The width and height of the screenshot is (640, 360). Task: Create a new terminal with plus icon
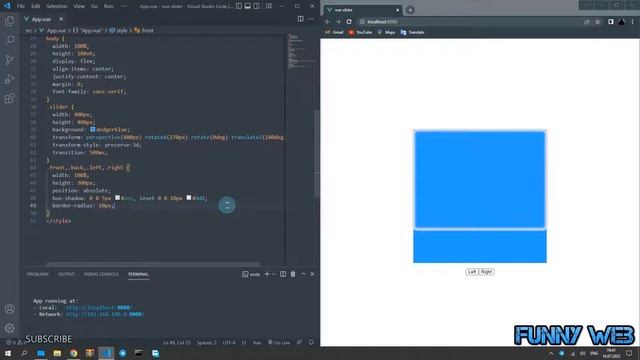click(267, 274)
